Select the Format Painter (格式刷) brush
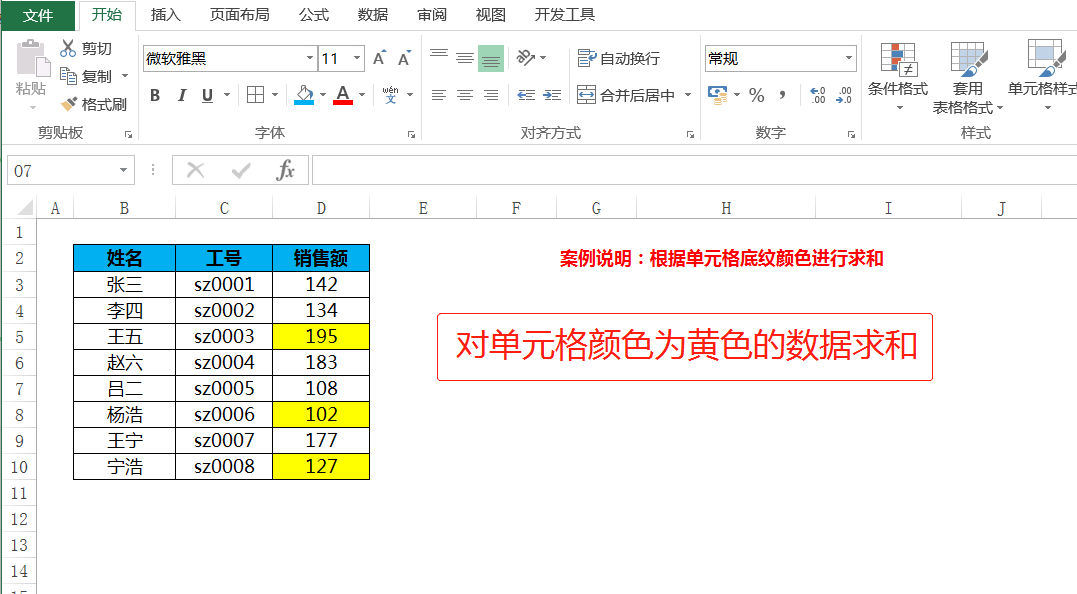1077x594 pixels. 69,104
